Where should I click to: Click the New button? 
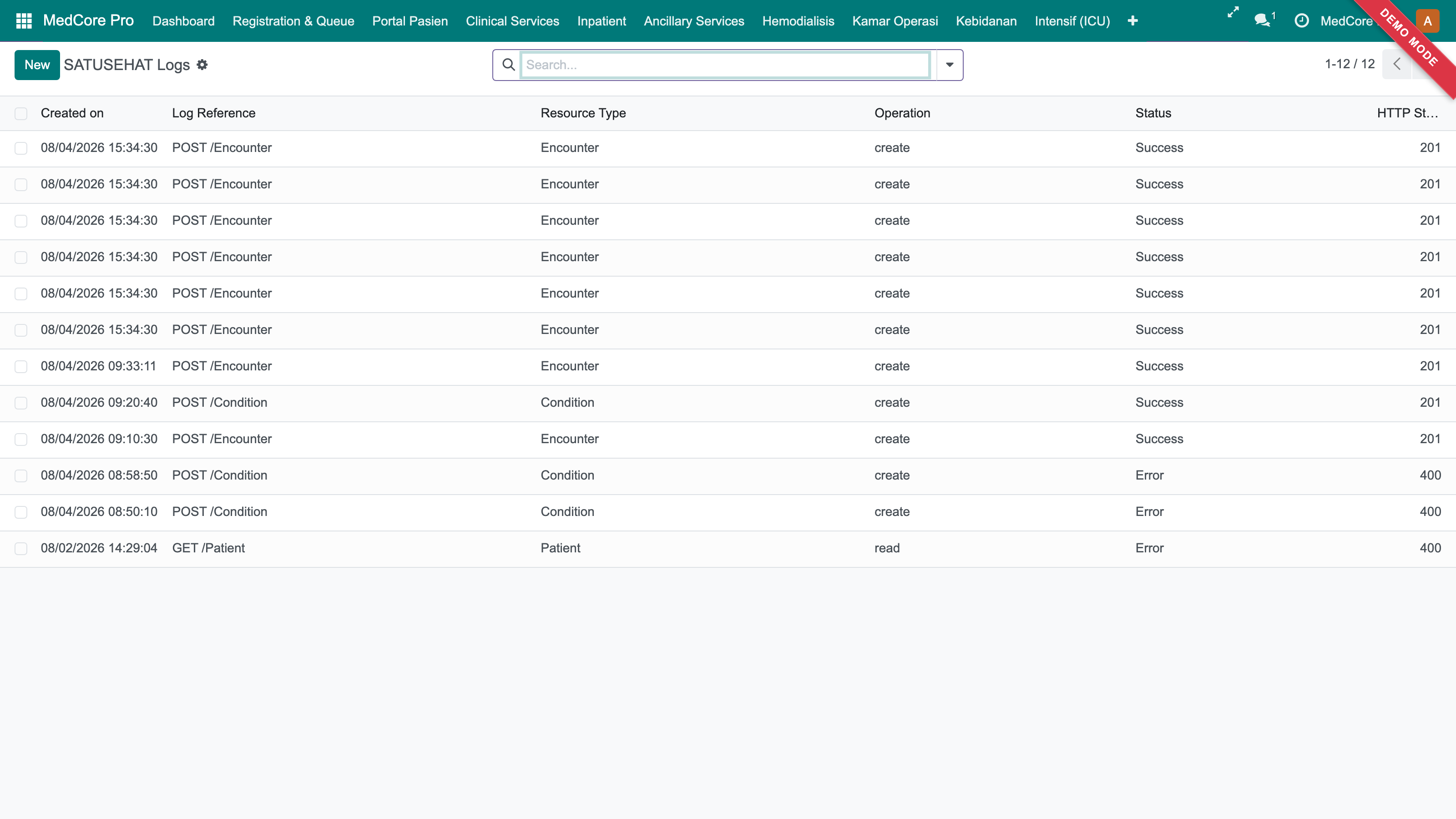click(37, 65)
